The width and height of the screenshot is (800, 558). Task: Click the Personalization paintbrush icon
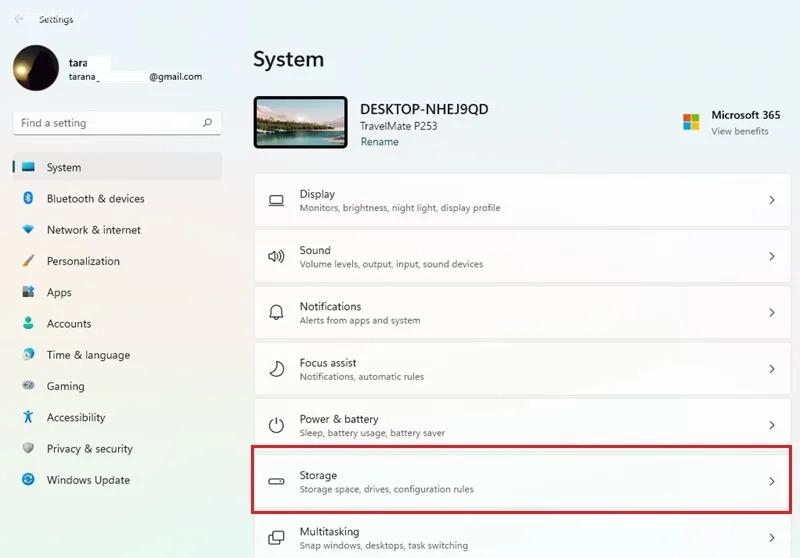(28, 261)
